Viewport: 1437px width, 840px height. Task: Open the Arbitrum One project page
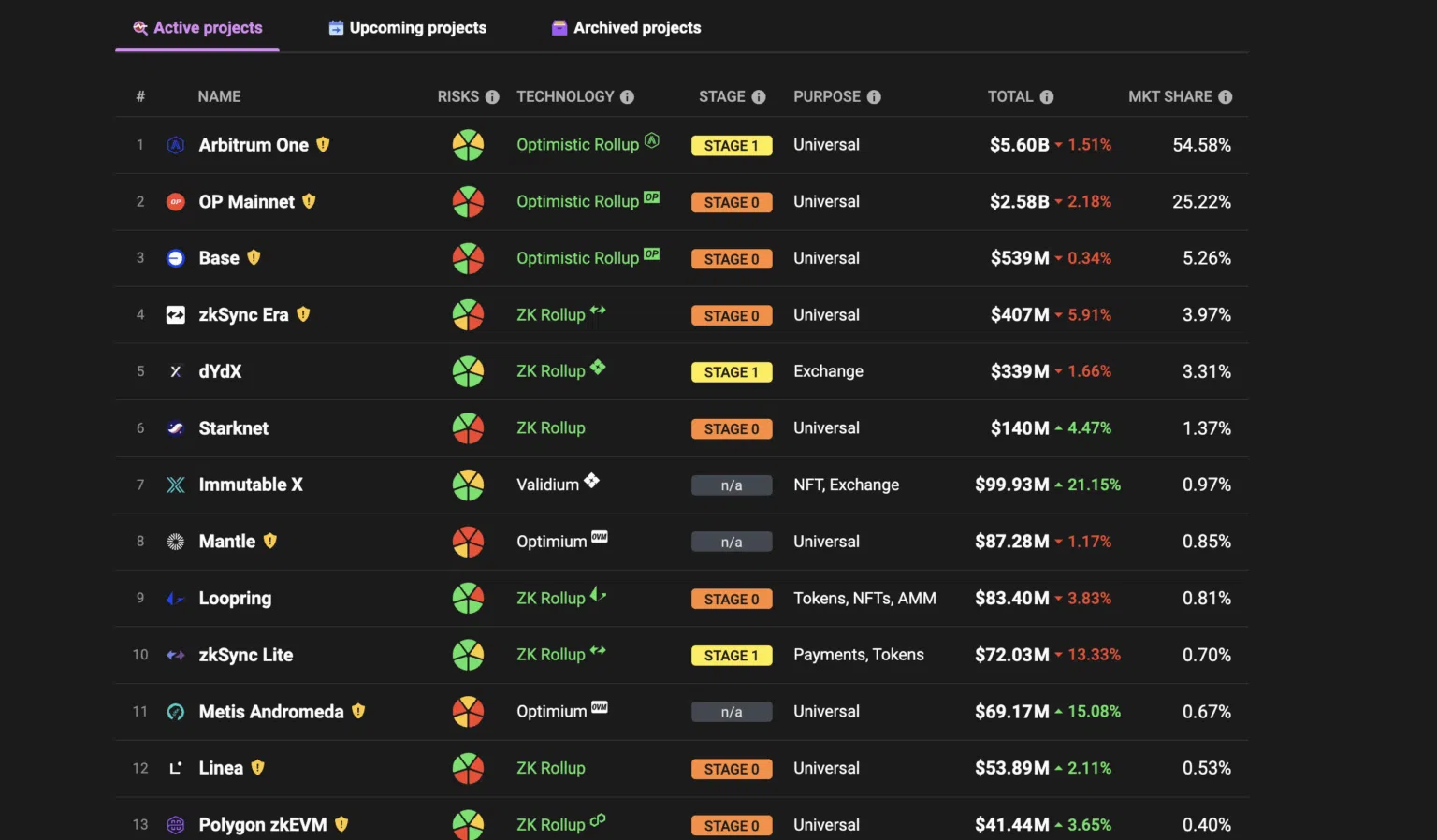[254, 145]
